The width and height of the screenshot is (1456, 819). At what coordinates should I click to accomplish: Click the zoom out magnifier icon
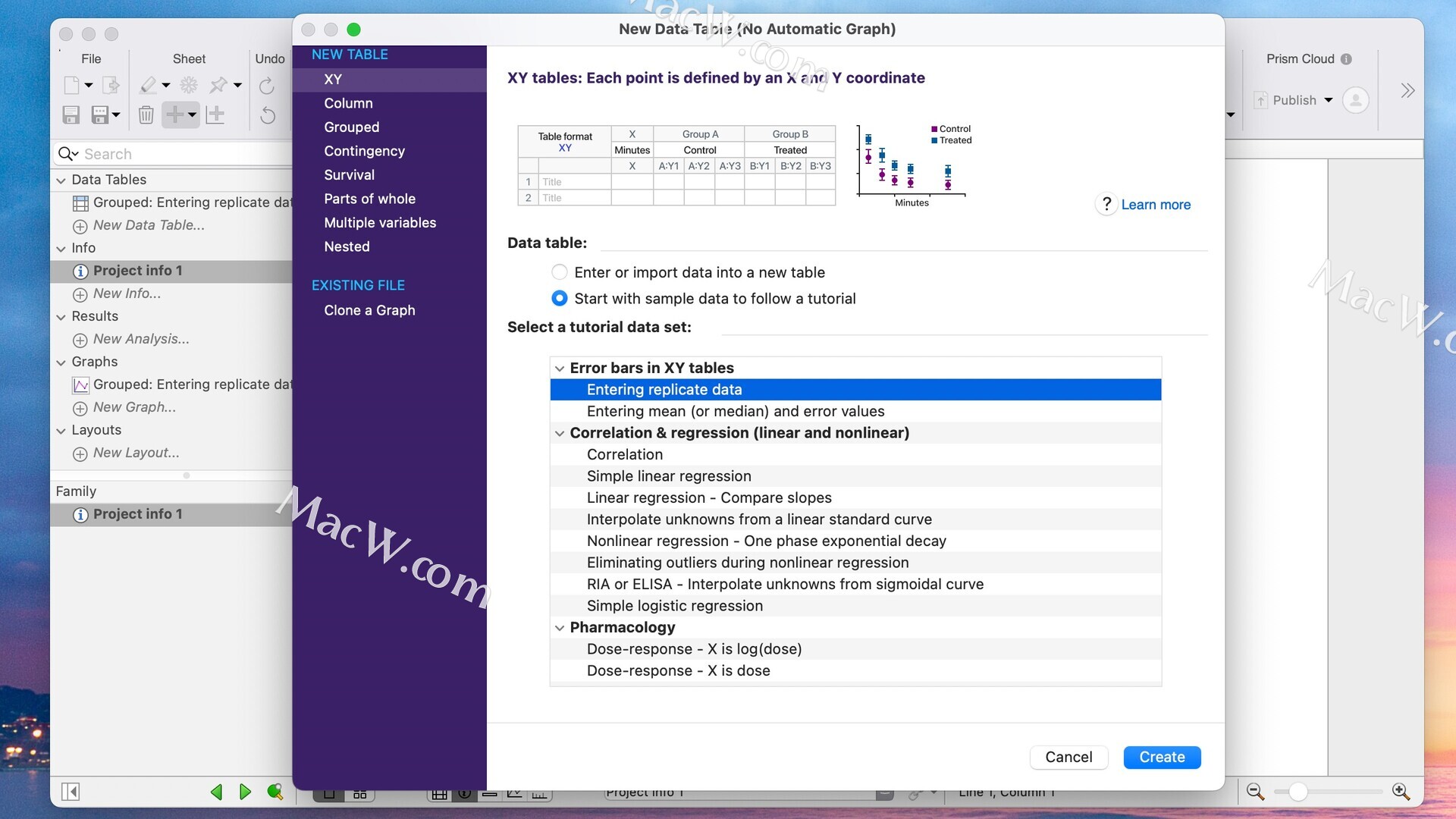point(1255,792)
